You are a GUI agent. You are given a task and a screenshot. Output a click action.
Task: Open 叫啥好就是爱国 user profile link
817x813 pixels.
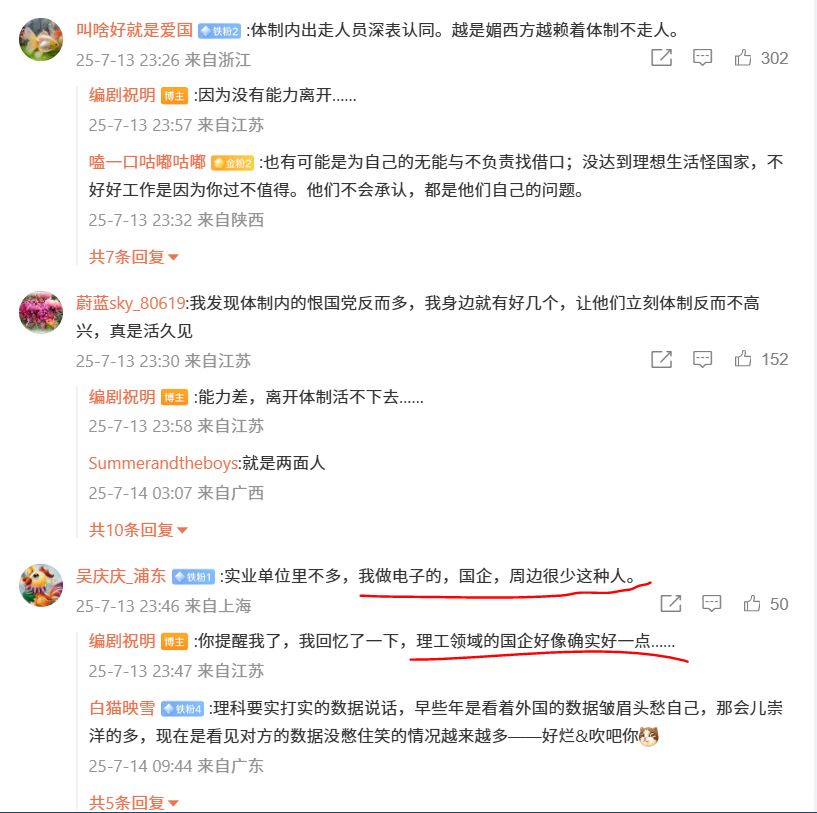coord(134,30)
